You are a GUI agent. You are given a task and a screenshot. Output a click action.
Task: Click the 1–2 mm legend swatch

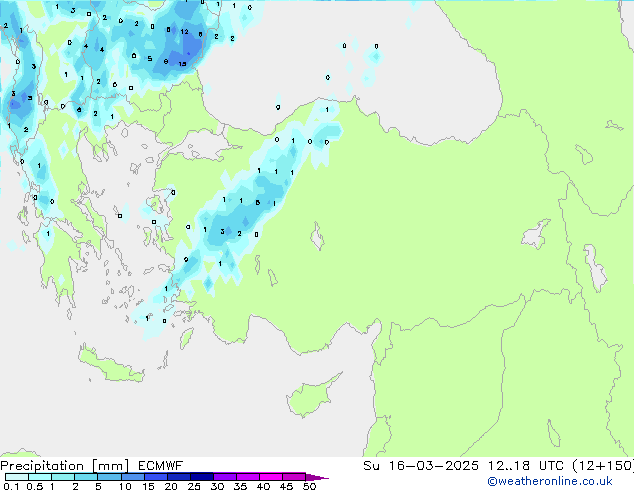tap(63, 477)
